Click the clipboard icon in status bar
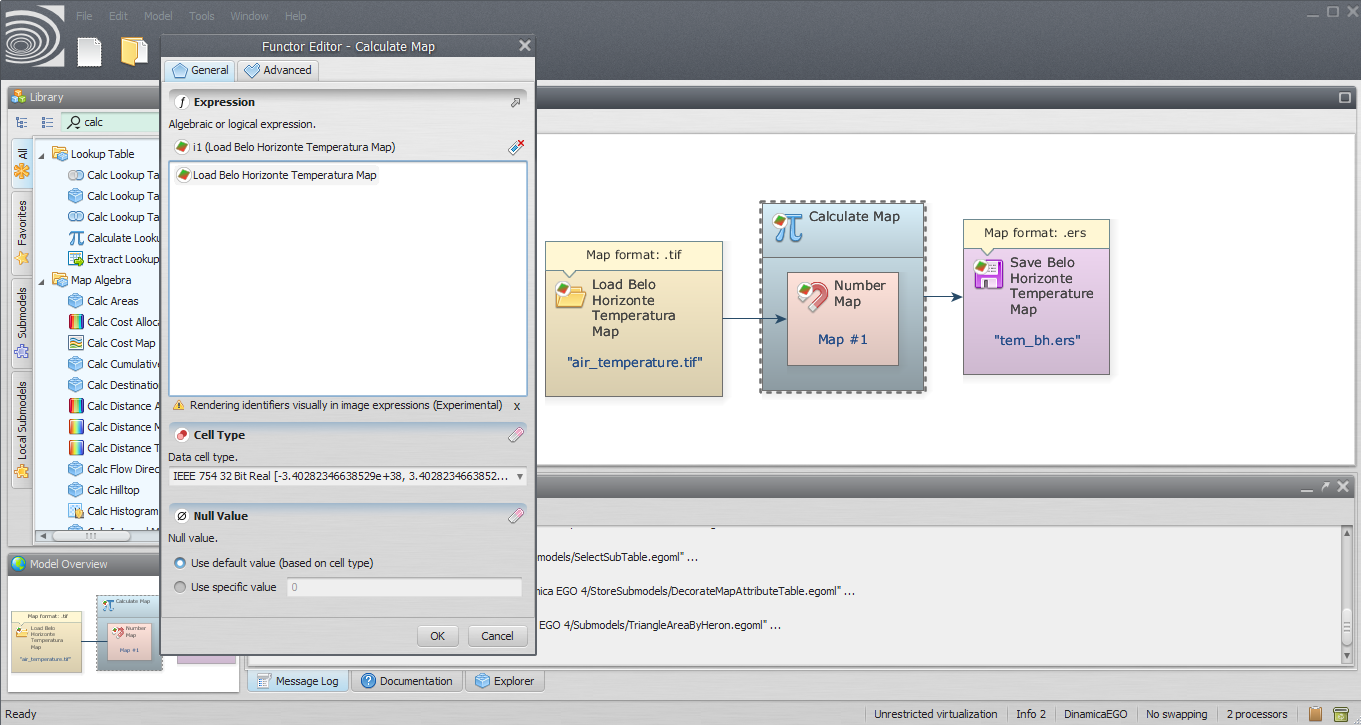This screenshot has height=725, width=1361. [x=1316, y=714]
